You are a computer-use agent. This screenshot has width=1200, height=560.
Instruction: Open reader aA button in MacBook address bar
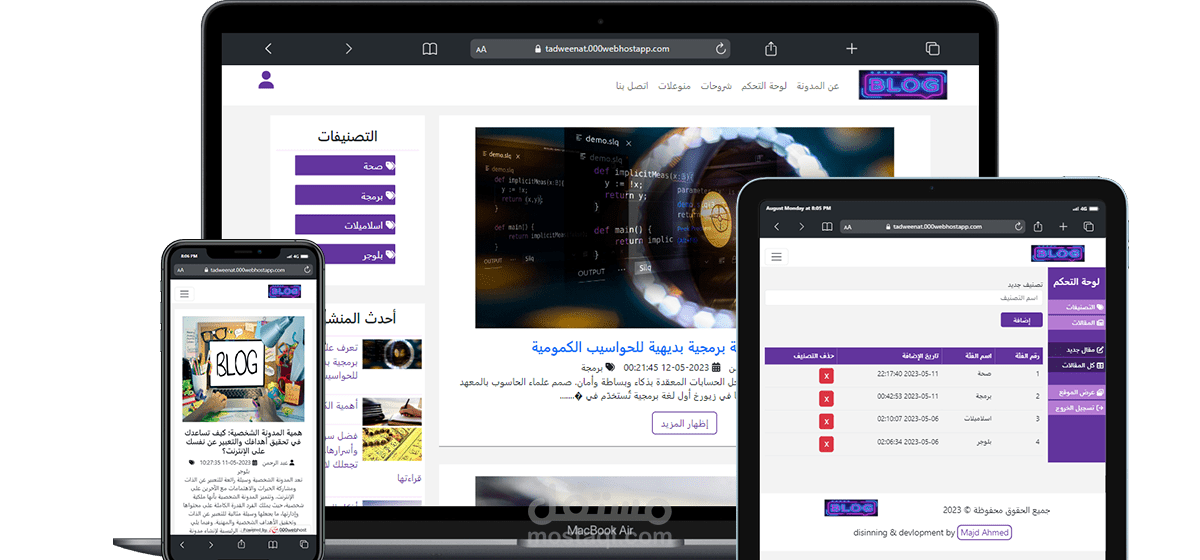pos(481,49)
